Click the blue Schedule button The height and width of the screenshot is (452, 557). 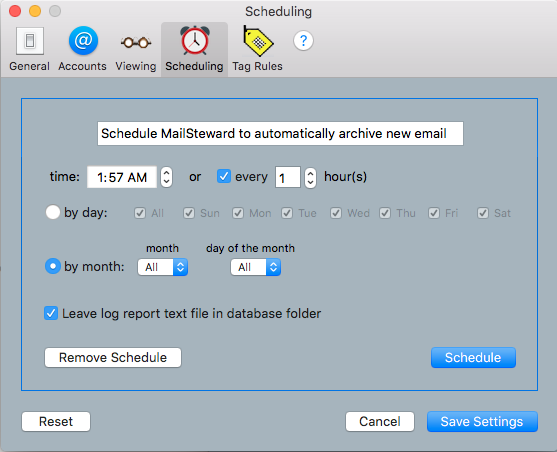(x=473, y=357)
